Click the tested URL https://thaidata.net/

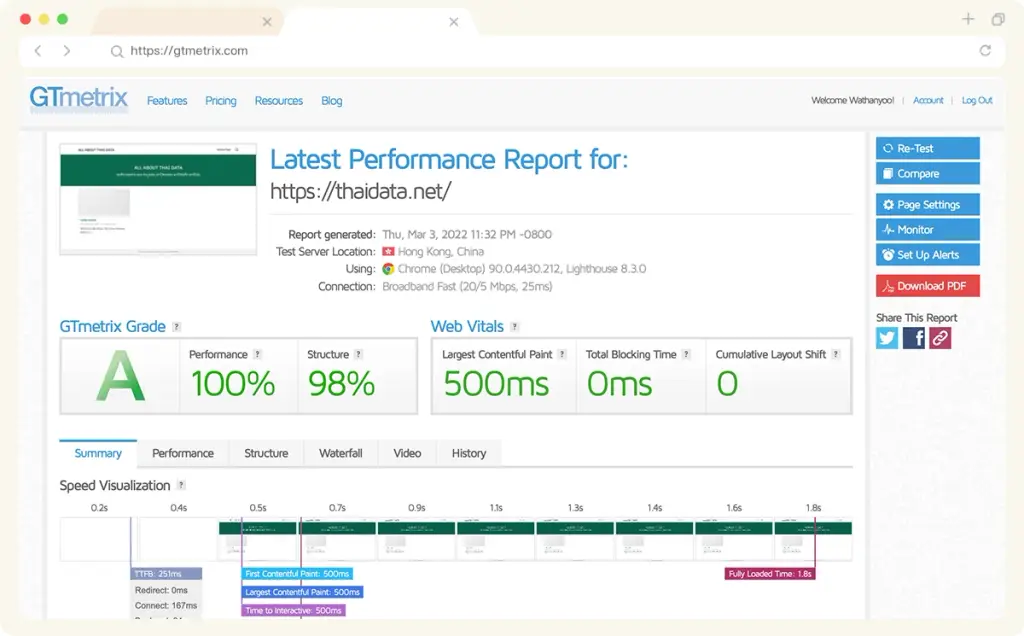click(x=360, y=191)
